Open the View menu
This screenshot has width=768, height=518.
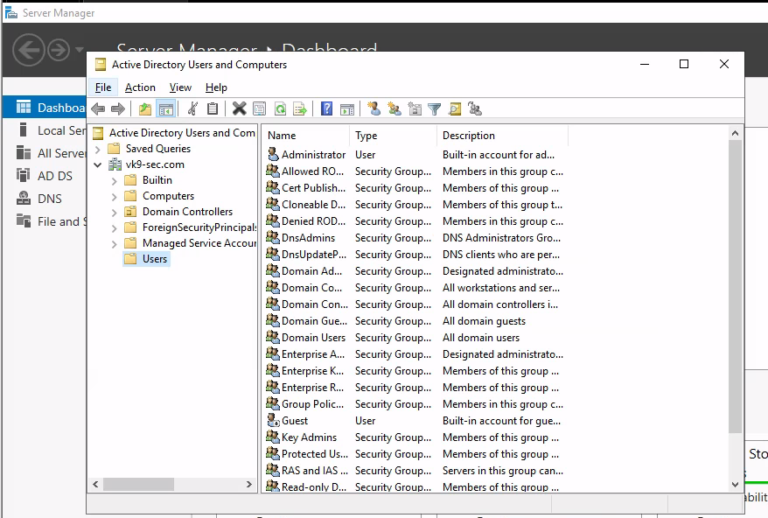180,88
